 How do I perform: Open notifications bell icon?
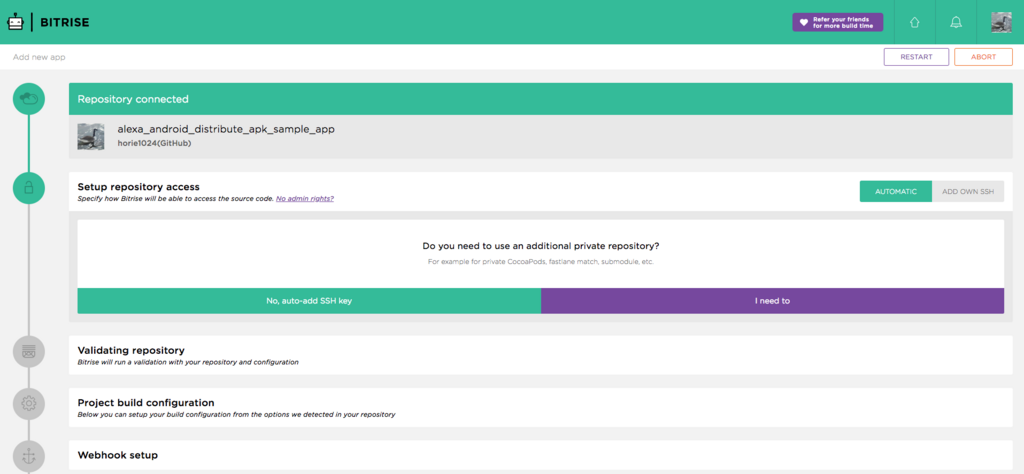(956, 22)
